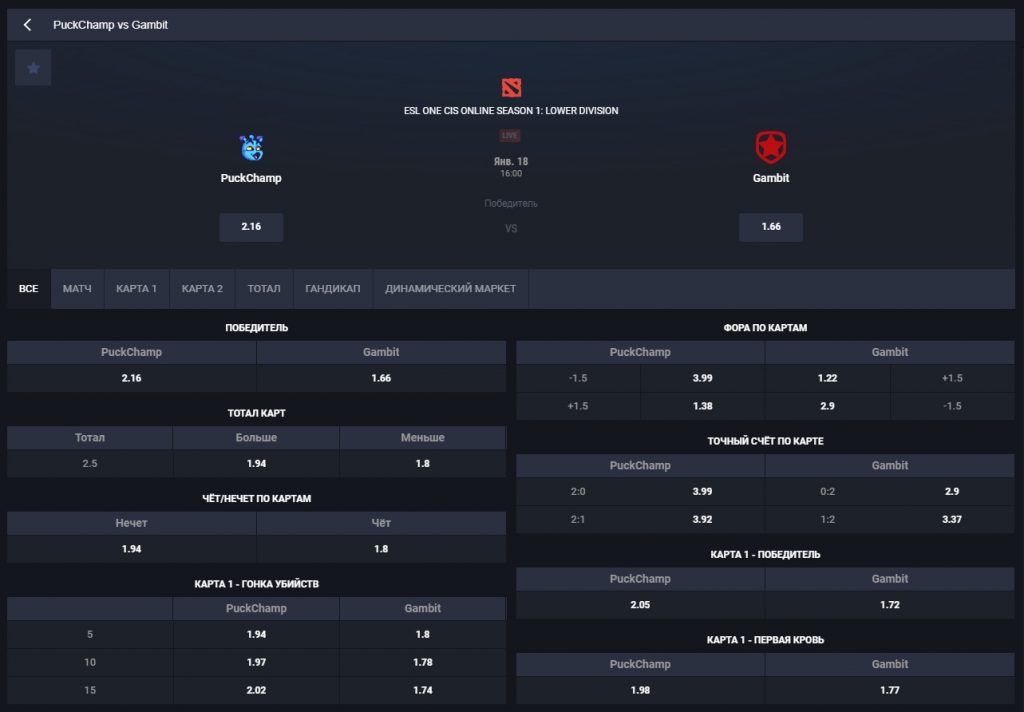Choose Нечет 1.94 odds
The image size is (1024, 712).
[x=131, y=549]
